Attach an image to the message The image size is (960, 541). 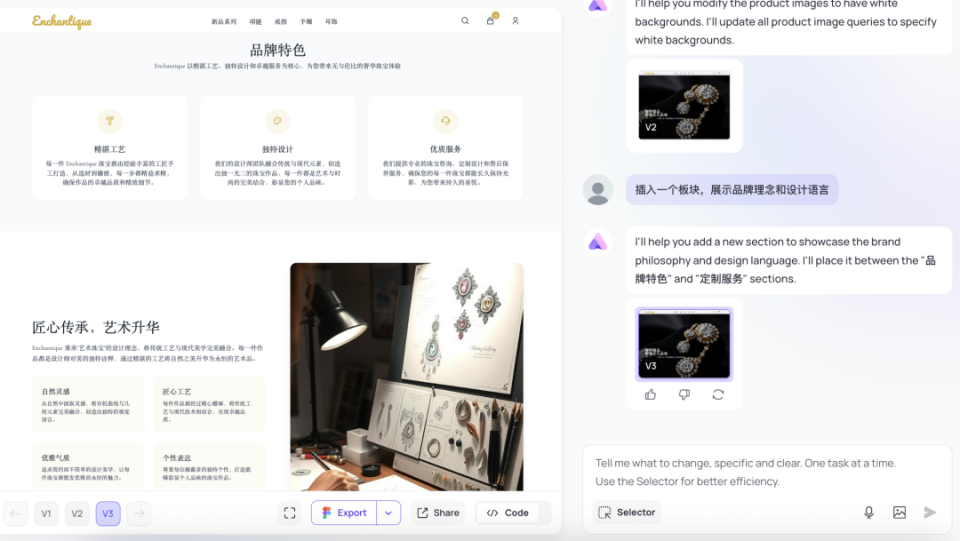click(899, 512)
